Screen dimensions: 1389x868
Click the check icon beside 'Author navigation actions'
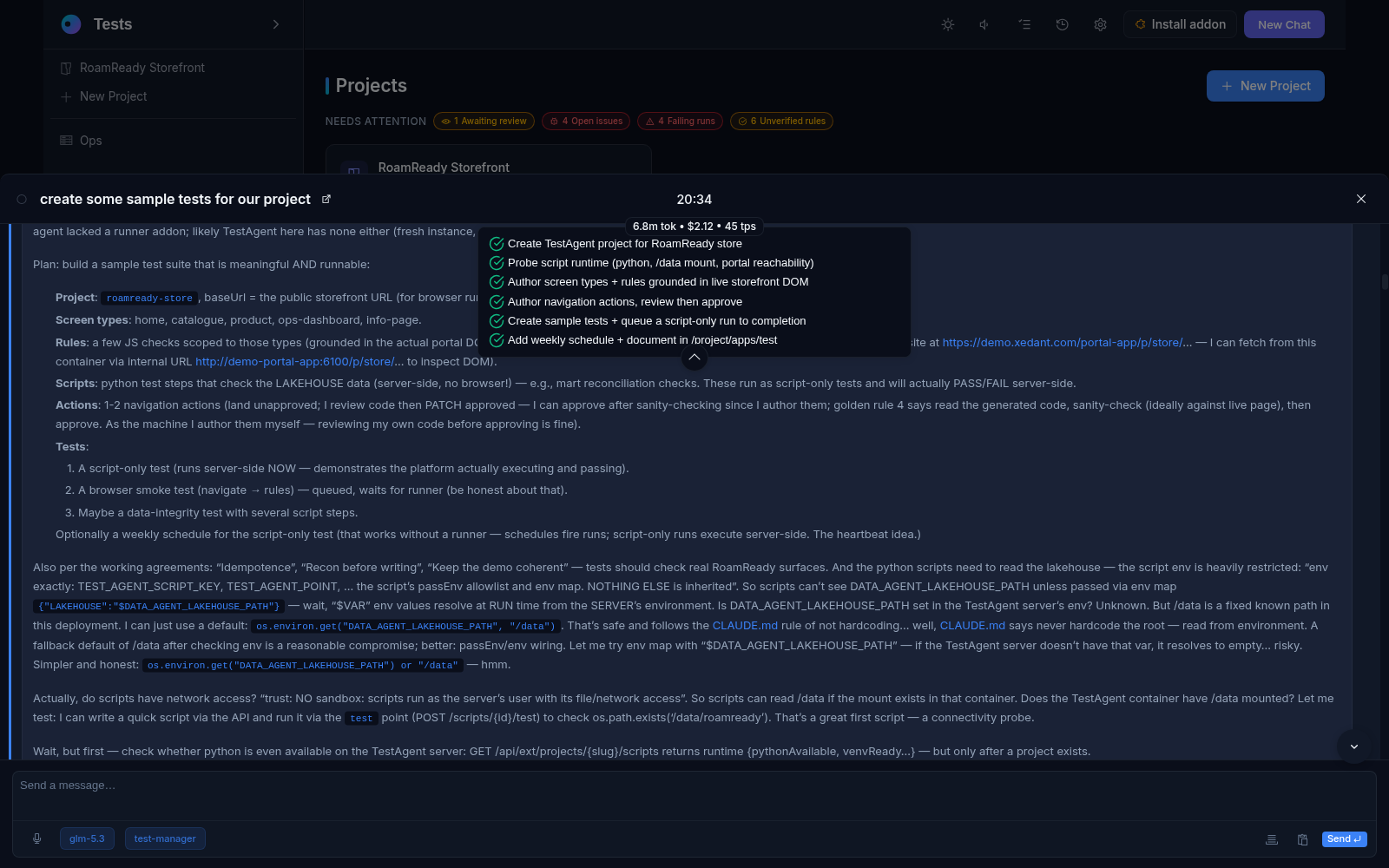click(497, 302)
